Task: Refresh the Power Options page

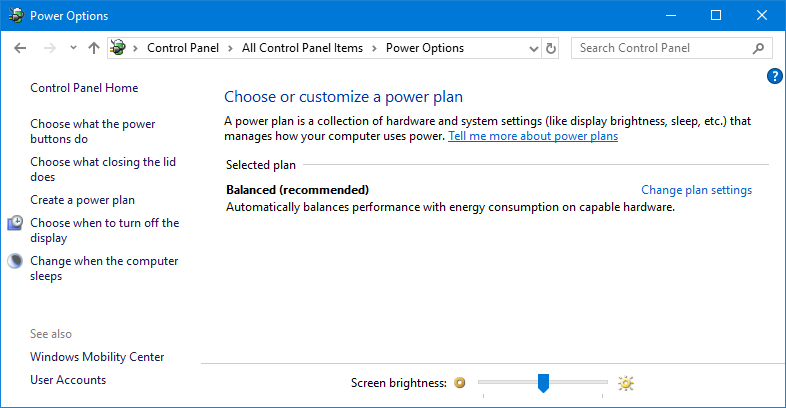Action: (550, 48)
